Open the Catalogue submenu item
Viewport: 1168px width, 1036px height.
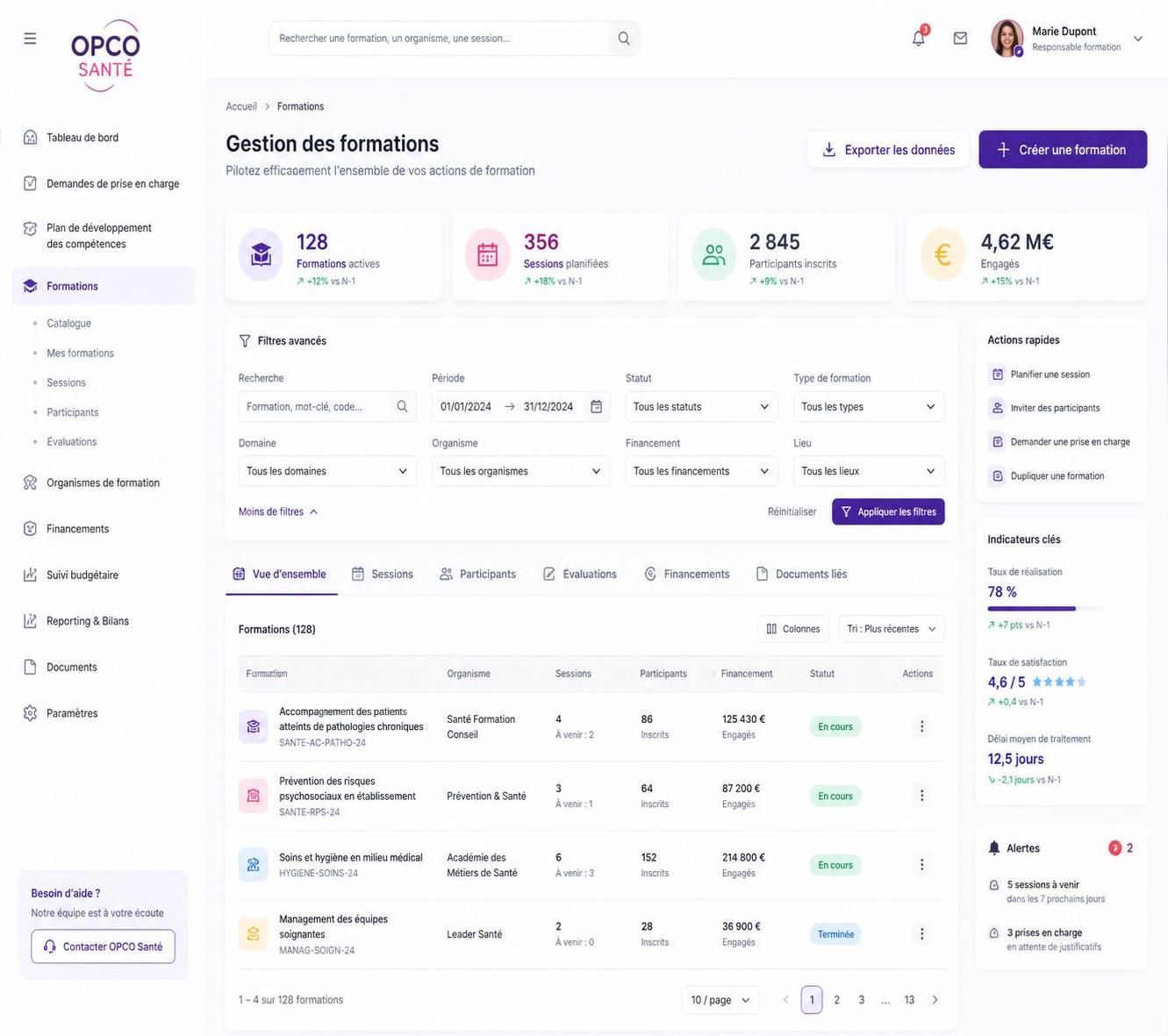pyautogui.click(x=68, y=324)
